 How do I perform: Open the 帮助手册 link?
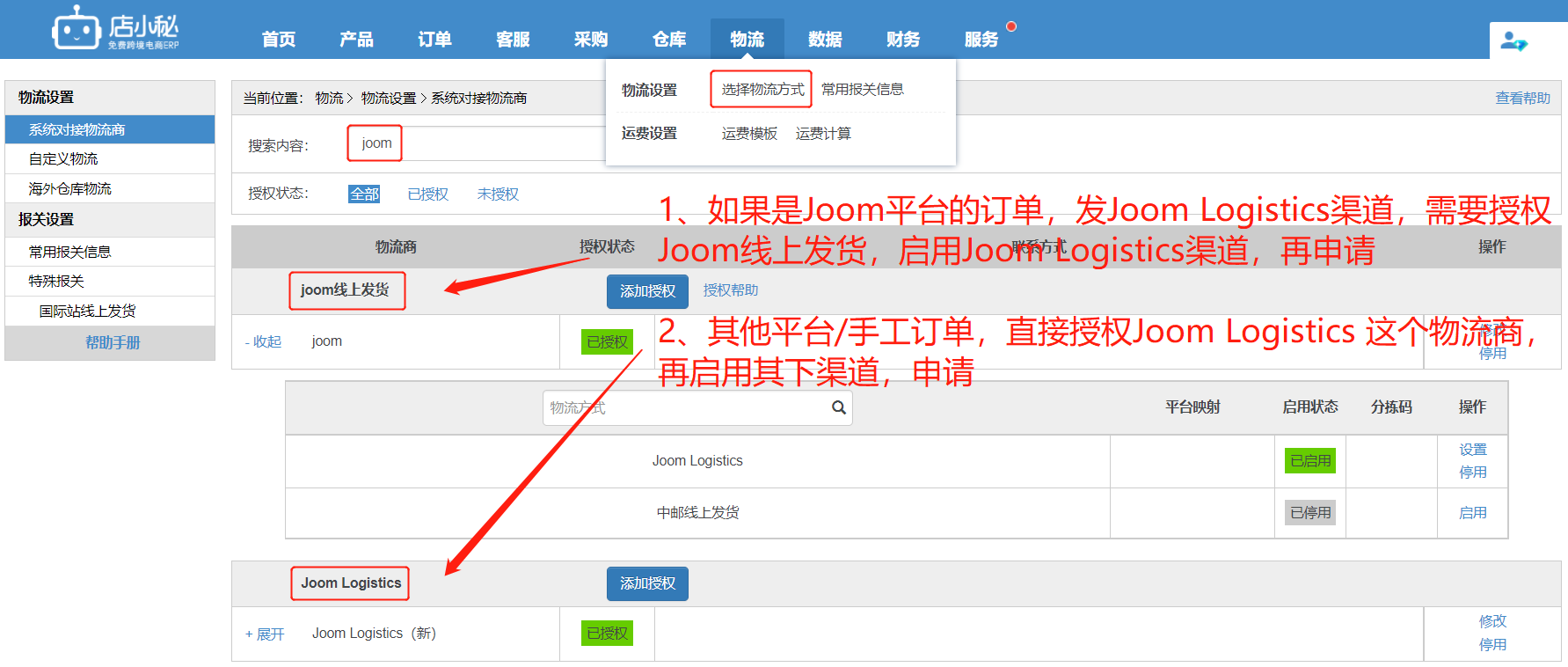tap(113, 342)
